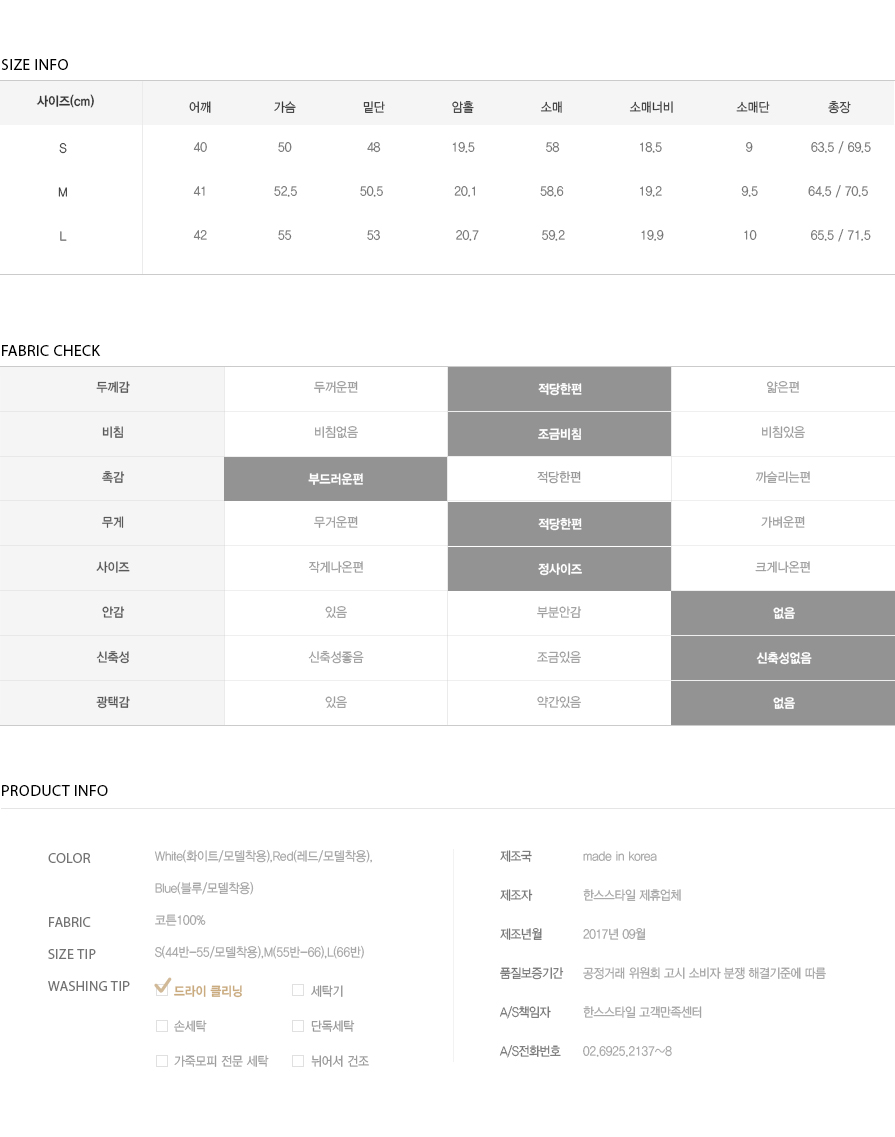Click the SIZE INFO heading

click(x=35, y=65)
